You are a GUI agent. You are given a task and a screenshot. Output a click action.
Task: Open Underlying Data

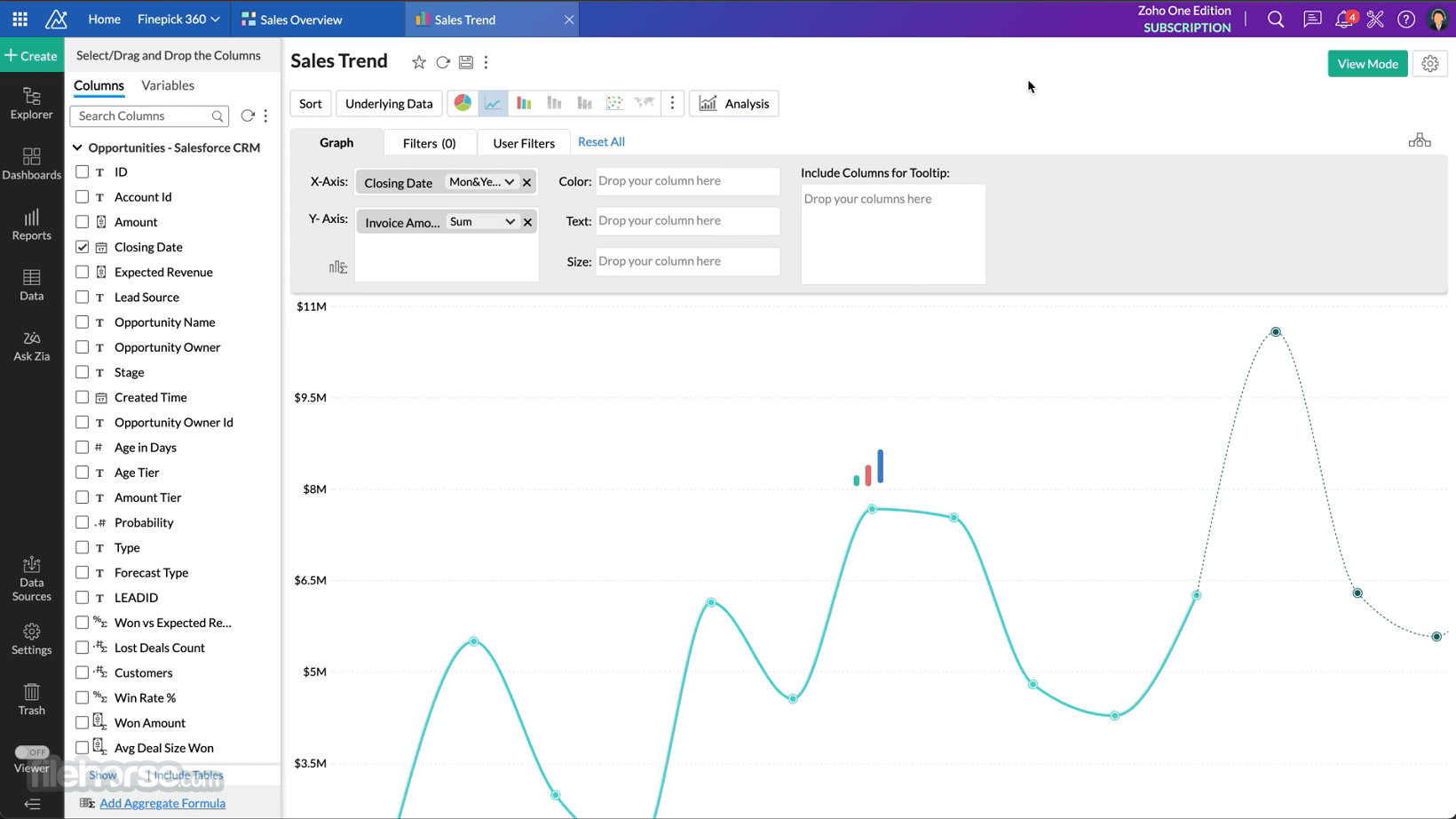(389, 103)
